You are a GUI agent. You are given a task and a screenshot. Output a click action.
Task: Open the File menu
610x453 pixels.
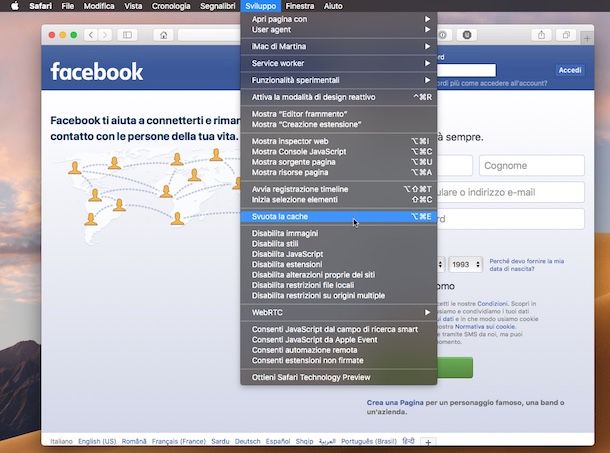click(x=67, y=6)
